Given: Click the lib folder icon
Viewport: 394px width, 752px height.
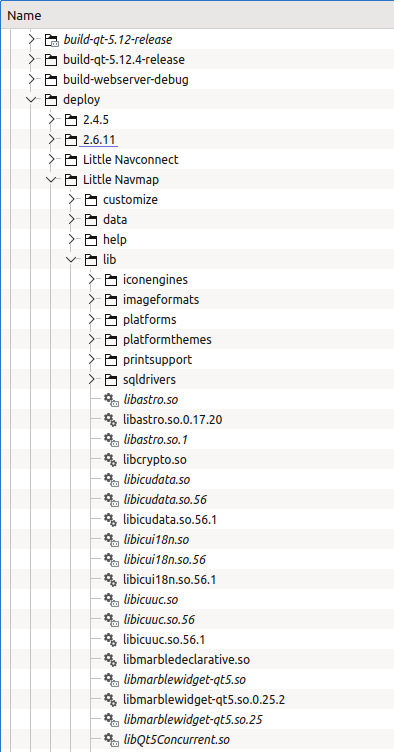Looking at the screenshot, I should [x=91, y=259].
